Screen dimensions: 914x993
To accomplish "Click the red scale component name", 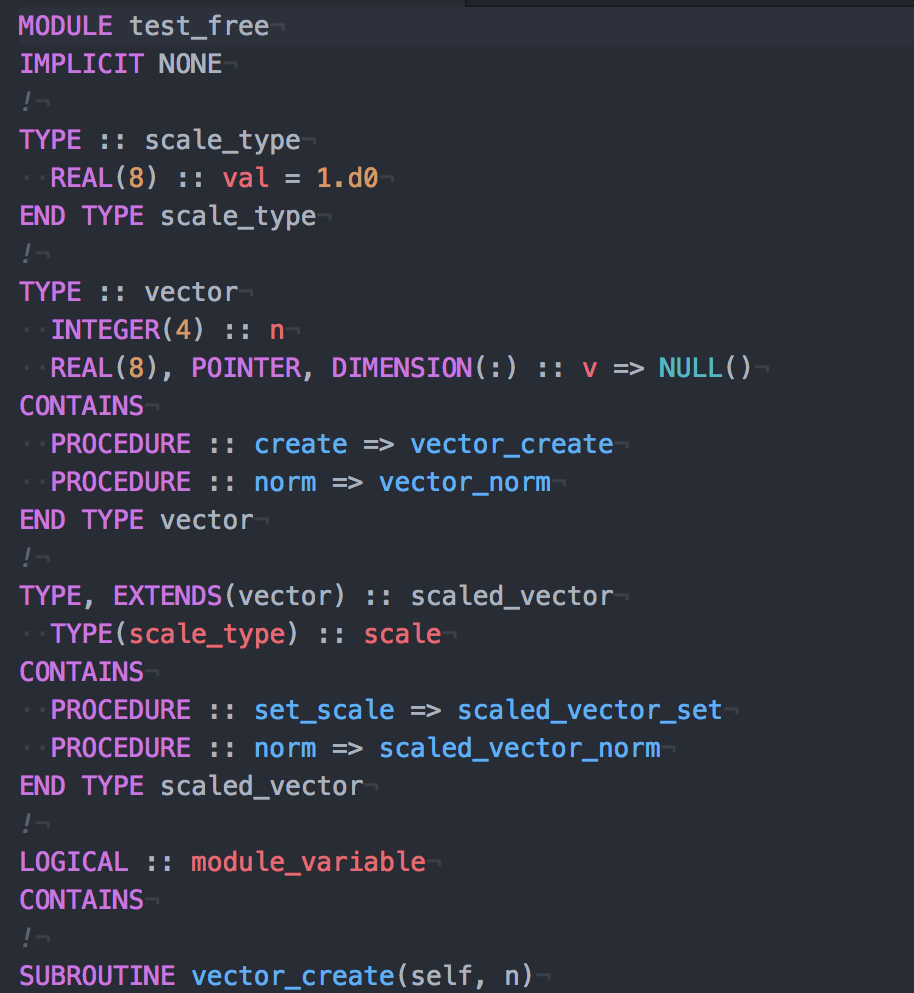I will coord(402,634).
